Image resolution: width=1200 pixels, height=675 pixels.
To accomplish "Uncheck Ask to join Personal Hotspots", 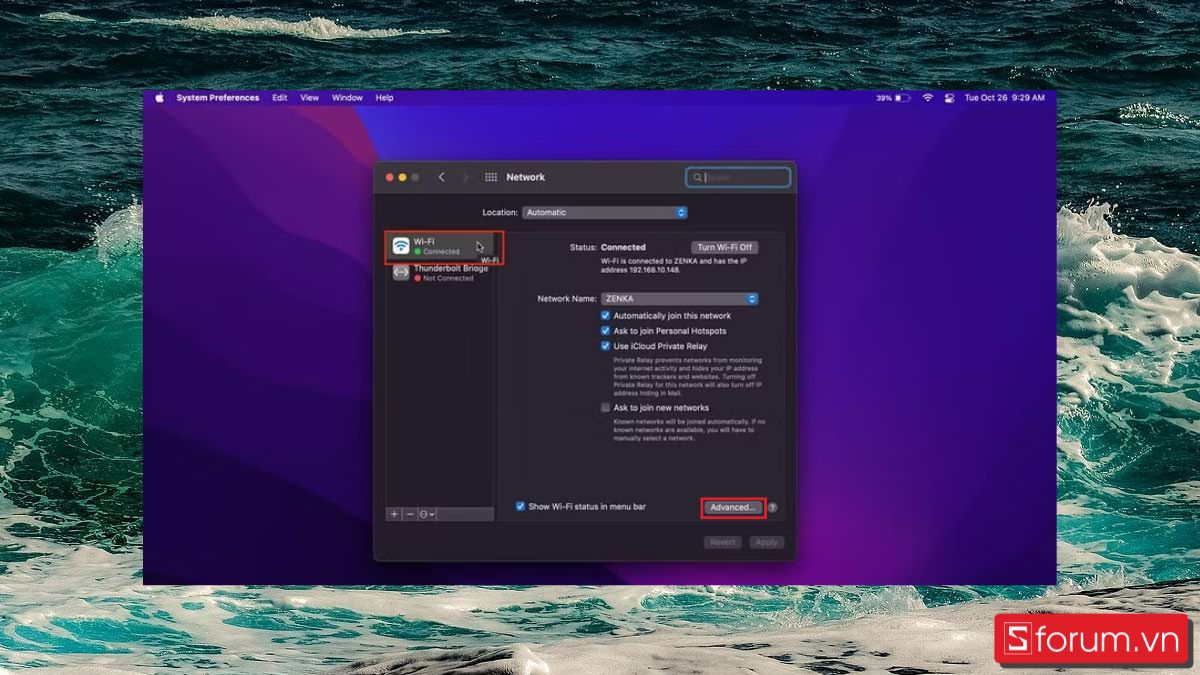I will tap(605, 330).
